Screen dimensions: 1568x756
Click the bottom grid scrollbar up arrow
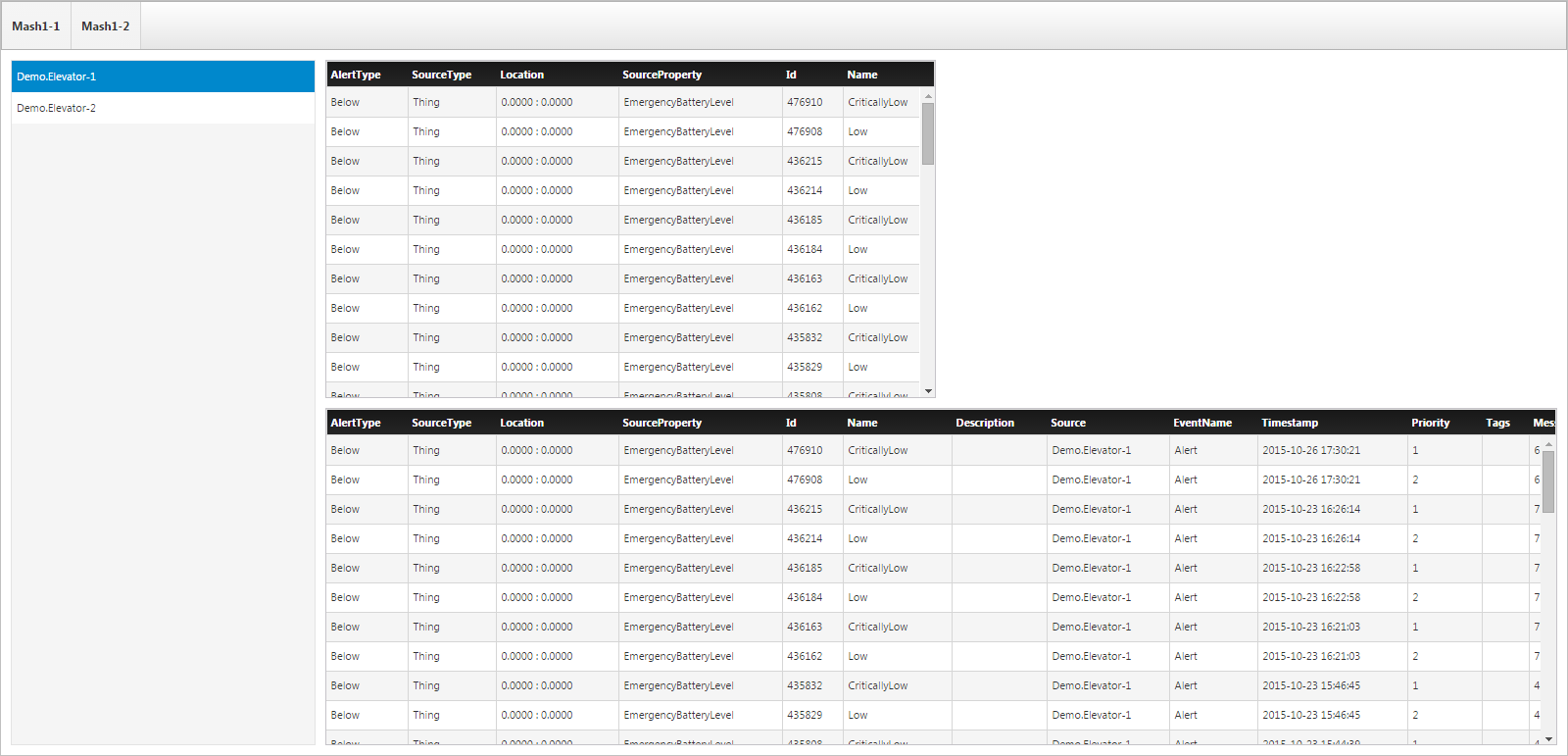pos(1548,444)
